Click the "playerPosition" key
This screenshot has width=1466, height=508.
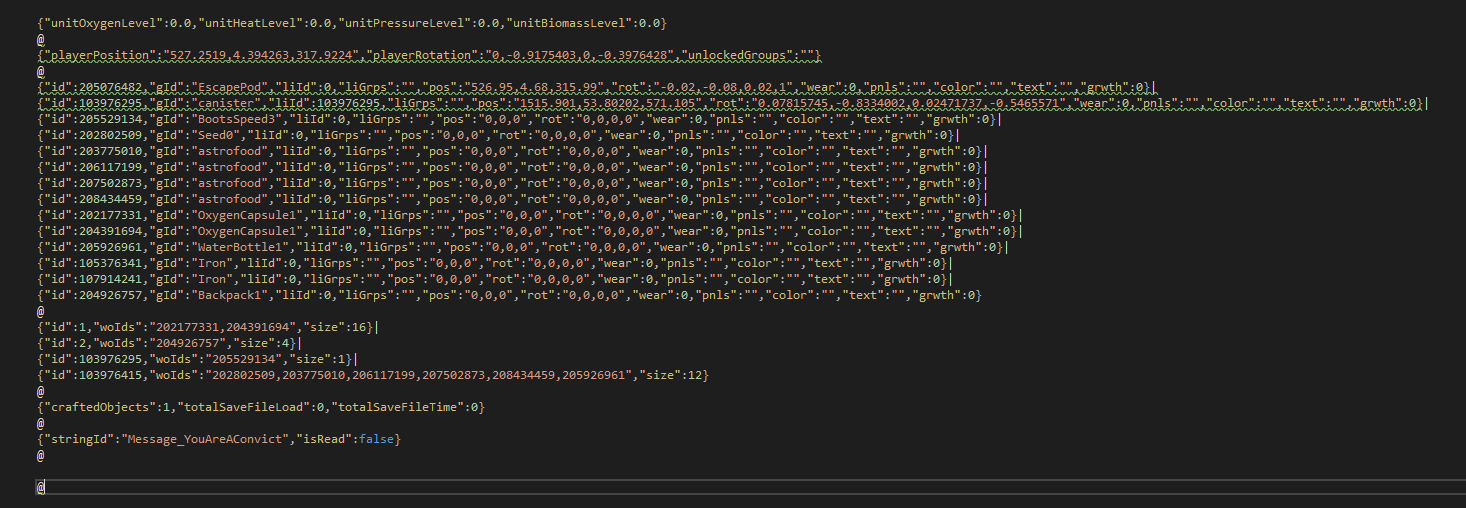coord(98,54)
